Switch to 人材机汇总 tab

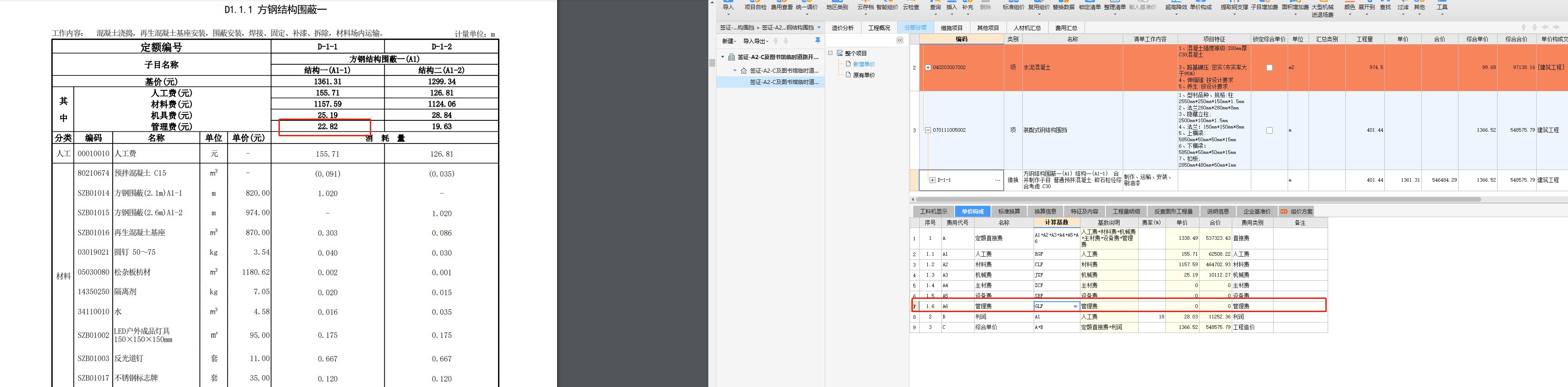pyautogui.click(x=1027, y=28)
